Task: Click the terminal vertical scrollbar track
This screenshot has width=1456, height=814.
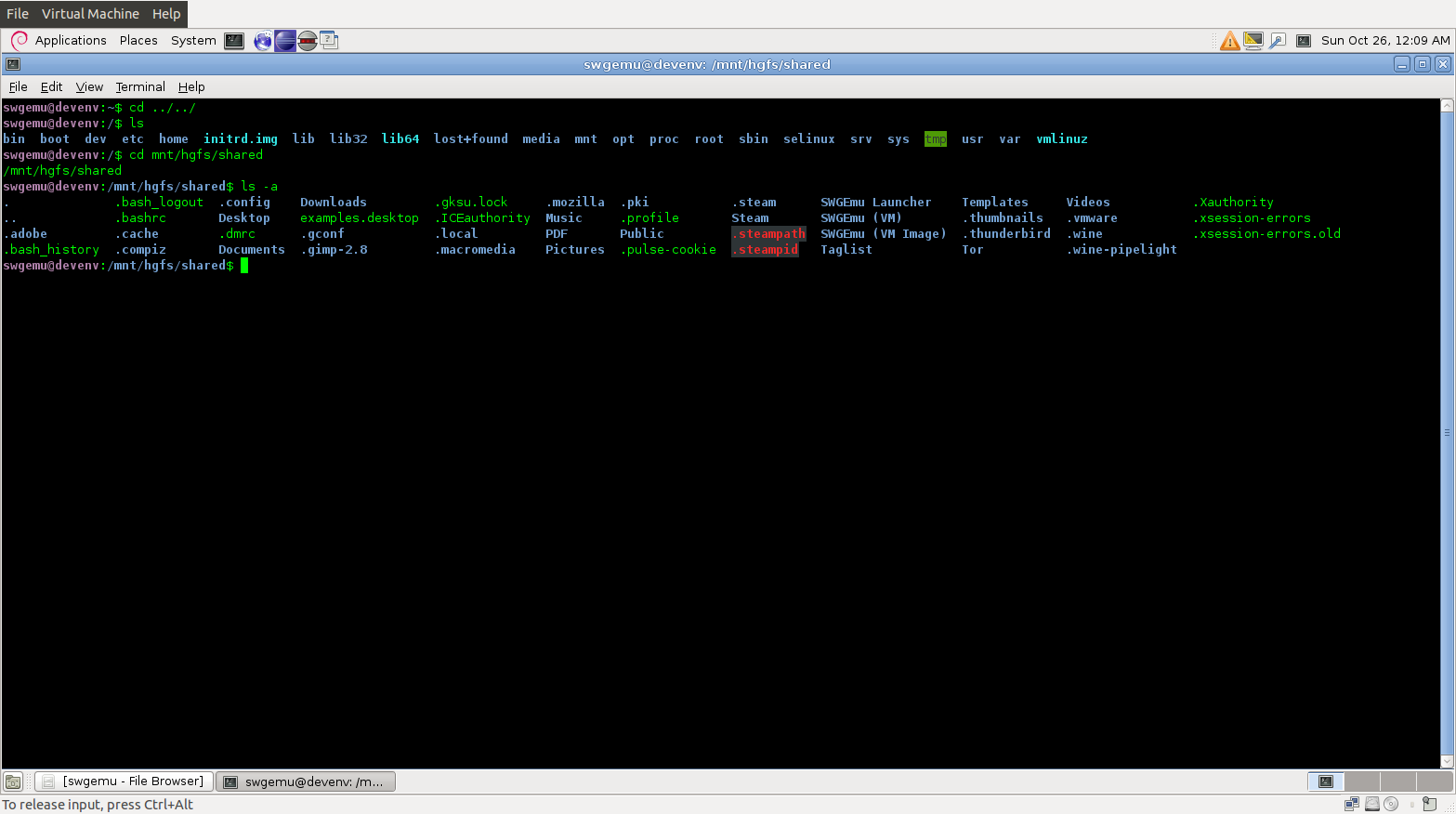Action: 1447,433
